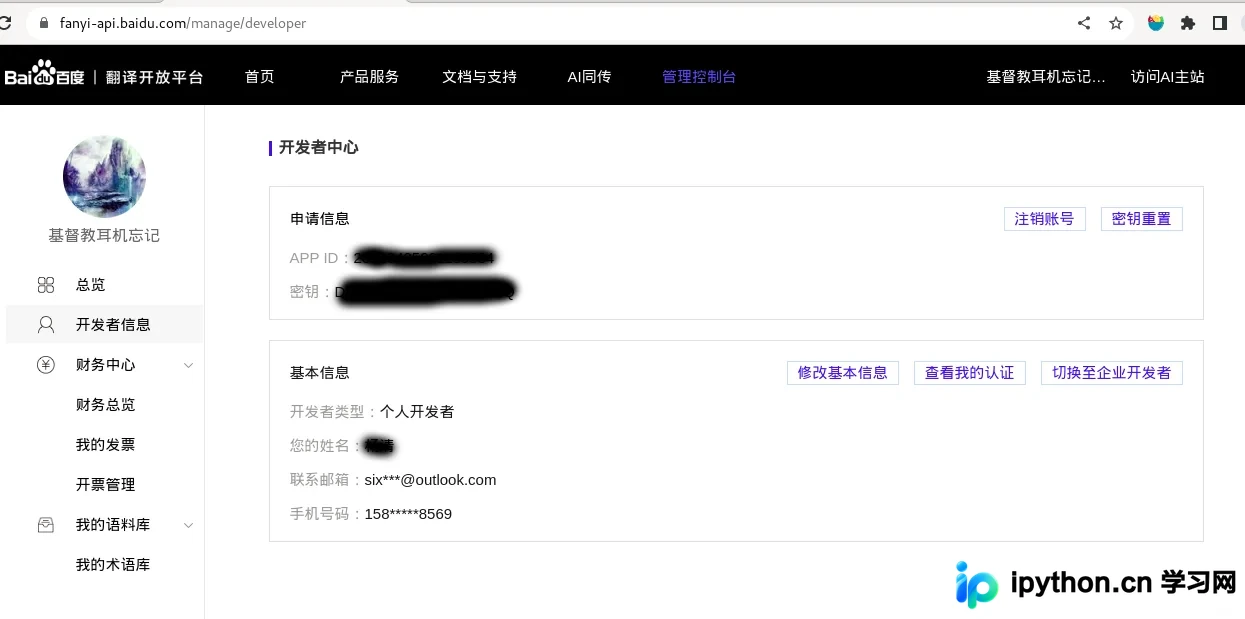Click the lock icon in address bar
The width and height of the screenshot is (1245, 619).
click(x=42, y=23)
